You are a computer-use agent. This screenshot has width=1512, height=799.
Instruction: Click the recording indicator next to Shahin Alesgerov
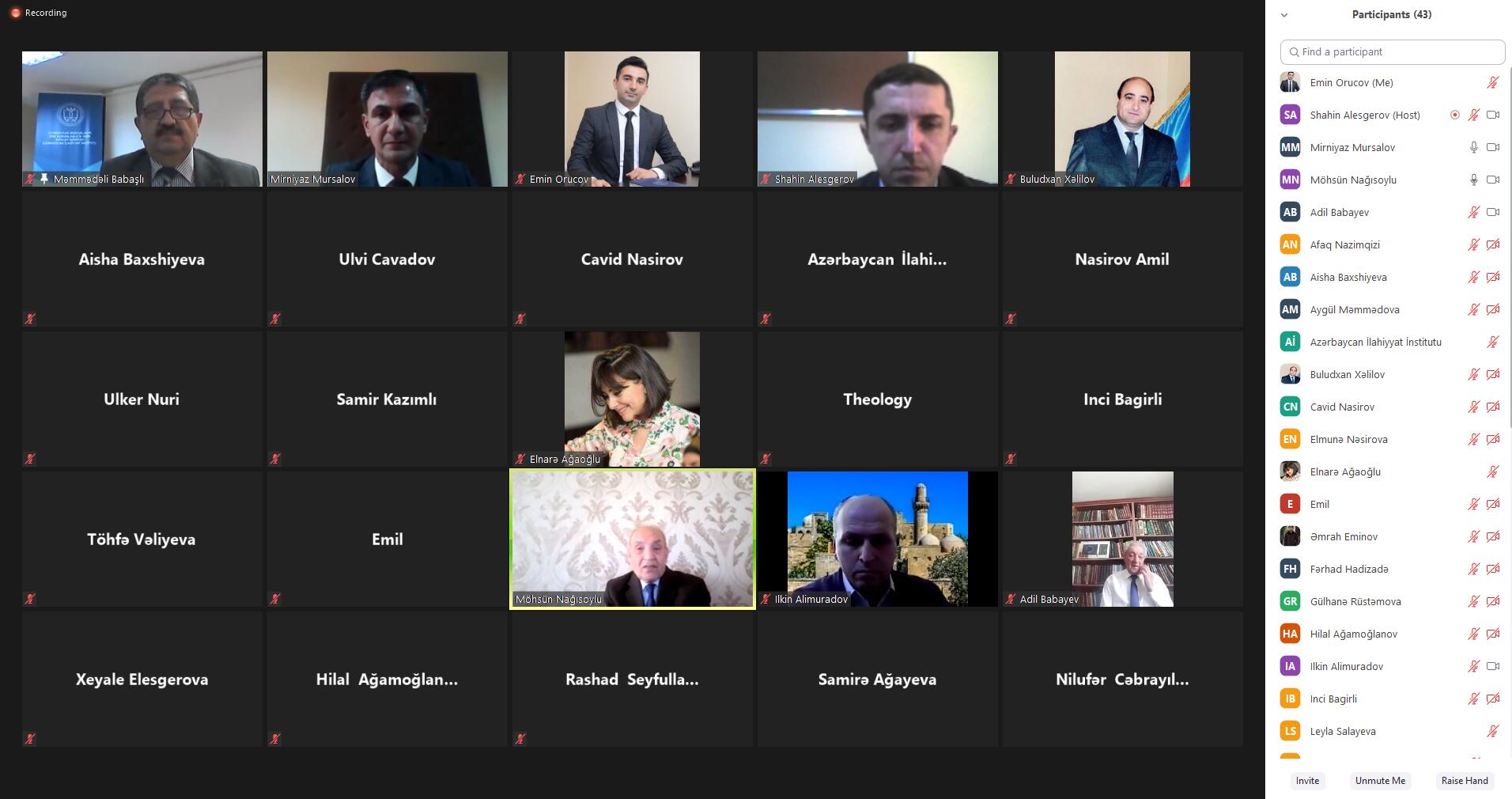click(x=1454, y=115)
